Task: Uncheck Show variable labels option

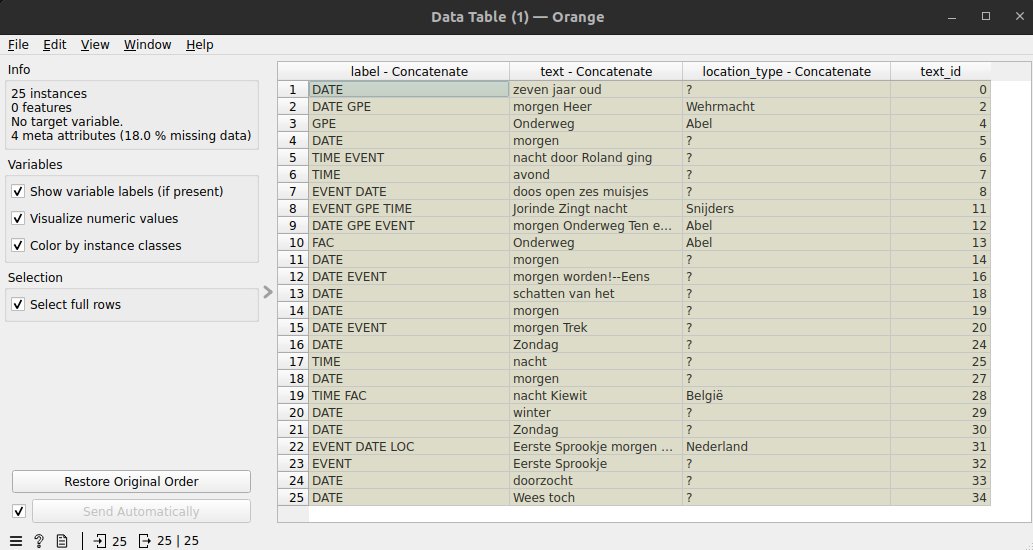Action: pyautogui.click(x=18, y=192)
